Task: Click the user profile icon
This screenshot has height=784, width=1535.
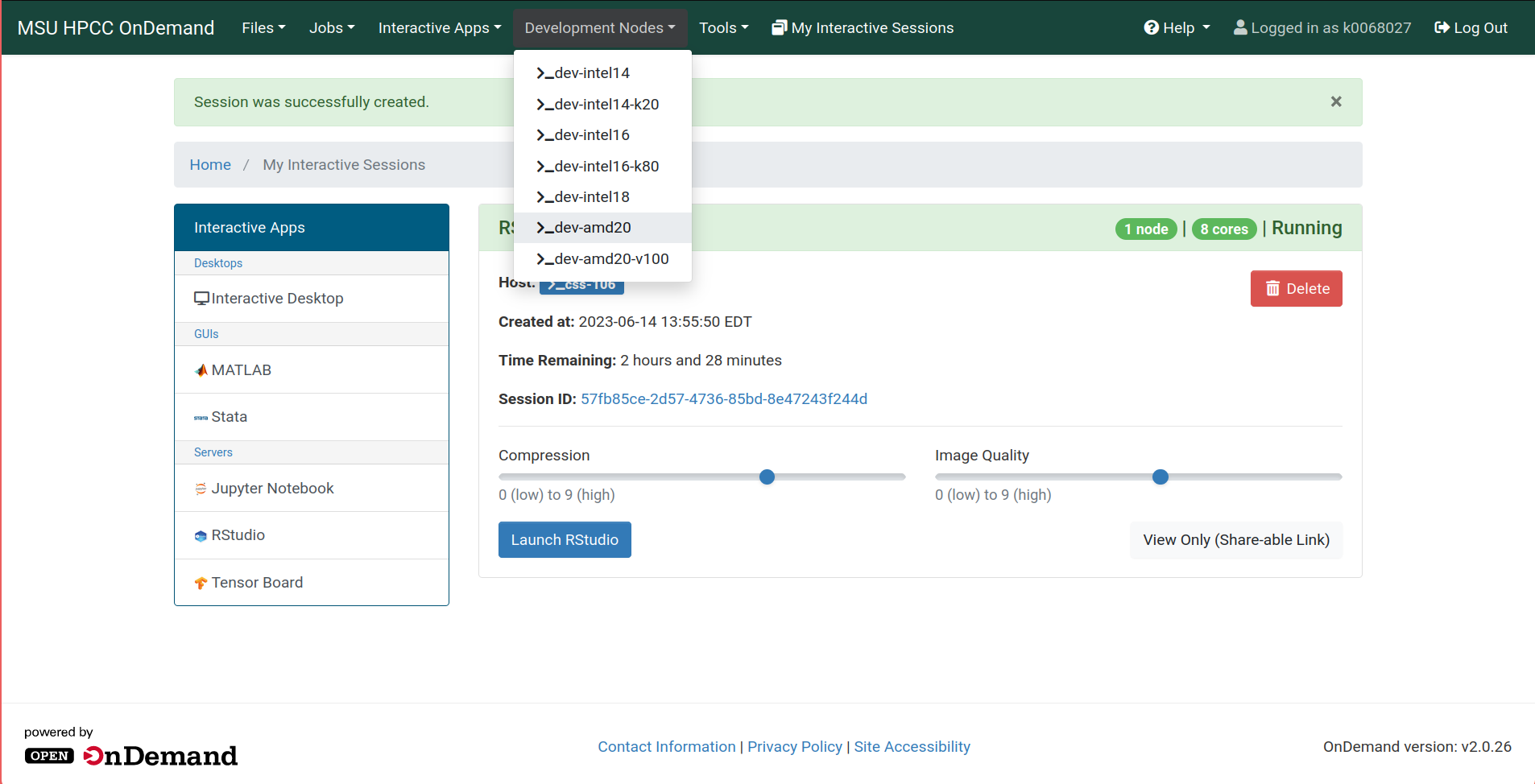Action: pos(1240,27)
